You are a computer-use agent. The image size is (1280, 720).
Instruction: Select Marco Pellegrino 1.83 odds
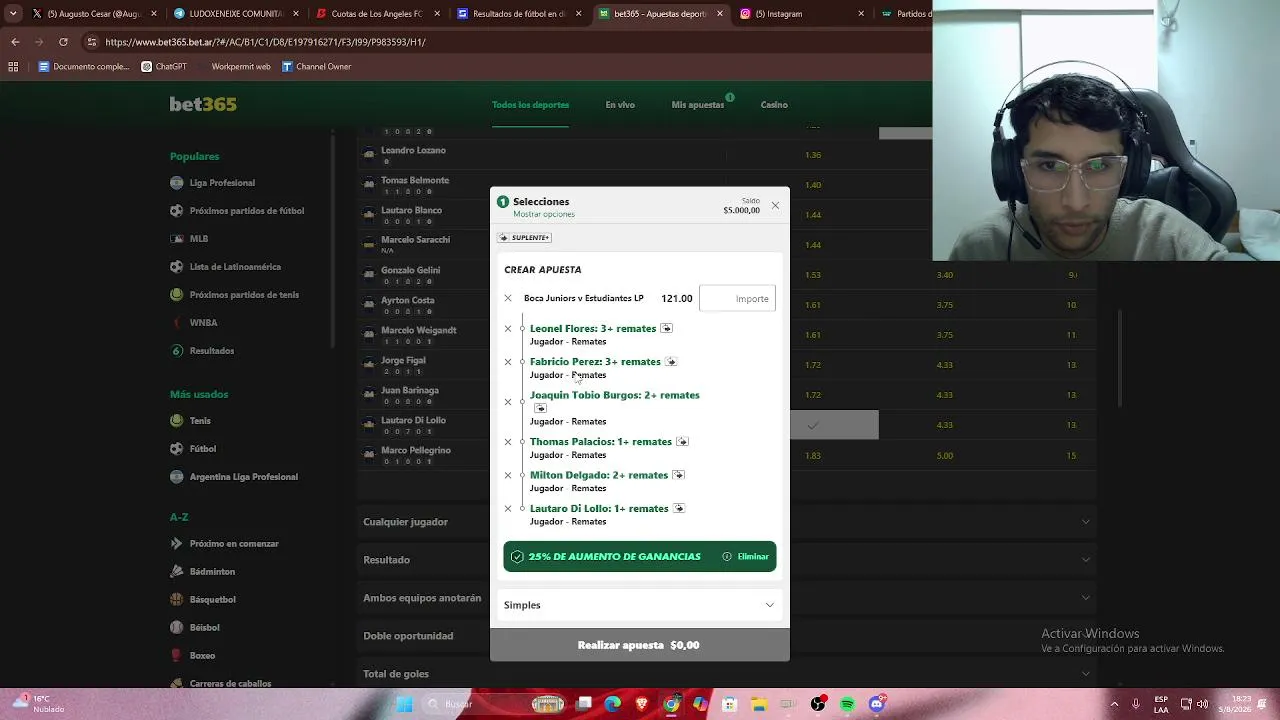pyautogui.click(x=813, y=455)
